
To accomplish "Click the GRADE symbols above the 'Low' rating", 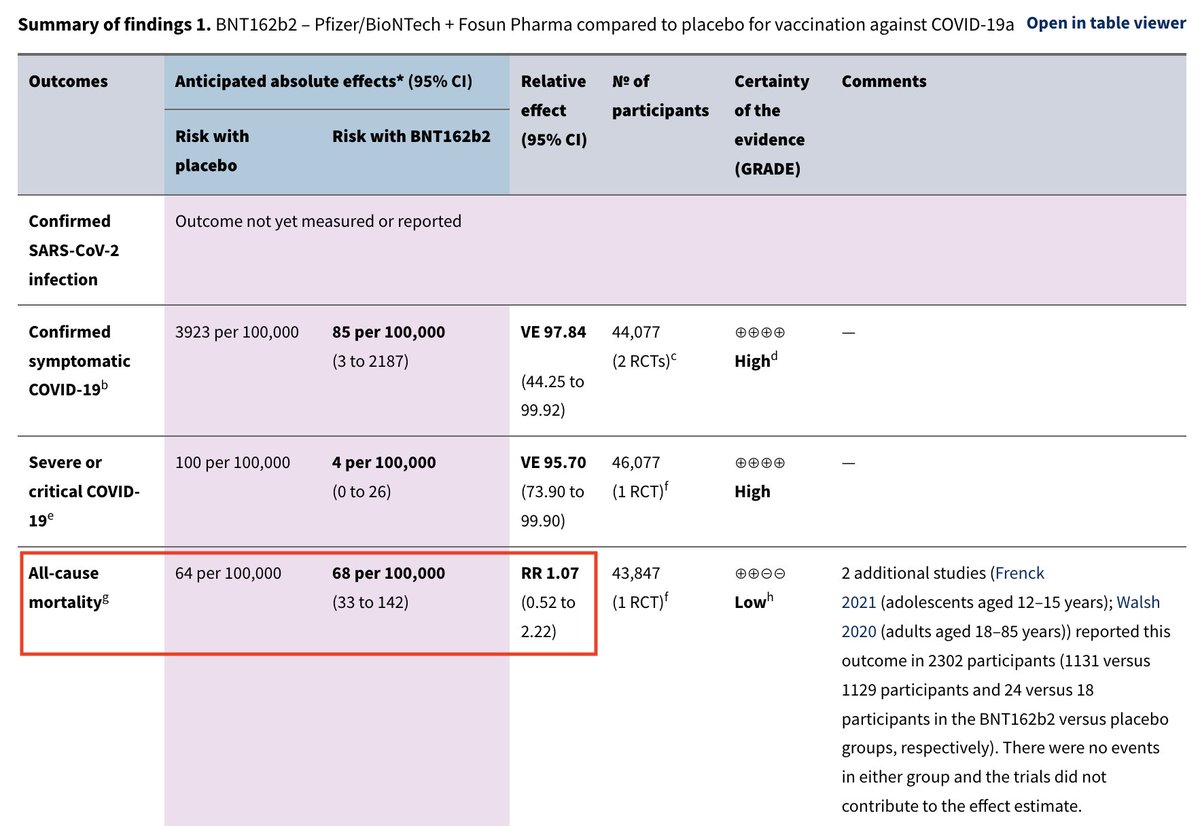I will (x=760, y=574).
